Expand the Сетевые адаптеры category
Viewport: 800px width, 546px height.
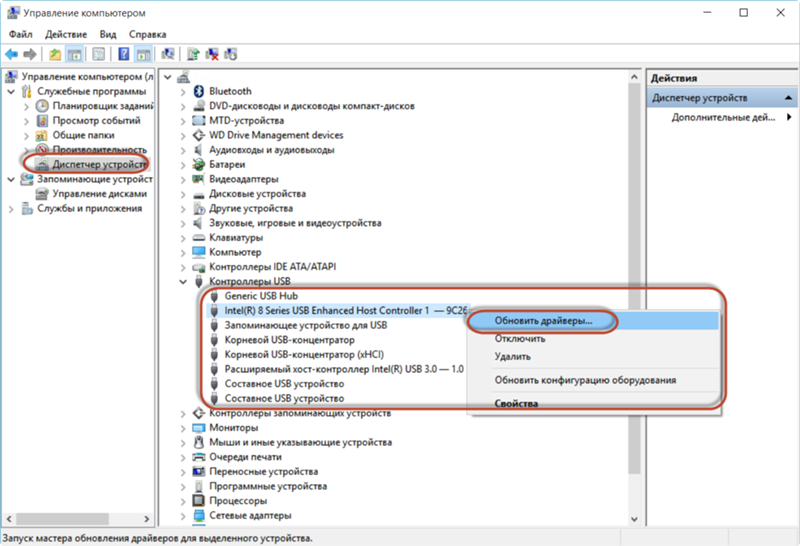pyautogui.click(x=183, y=516)
